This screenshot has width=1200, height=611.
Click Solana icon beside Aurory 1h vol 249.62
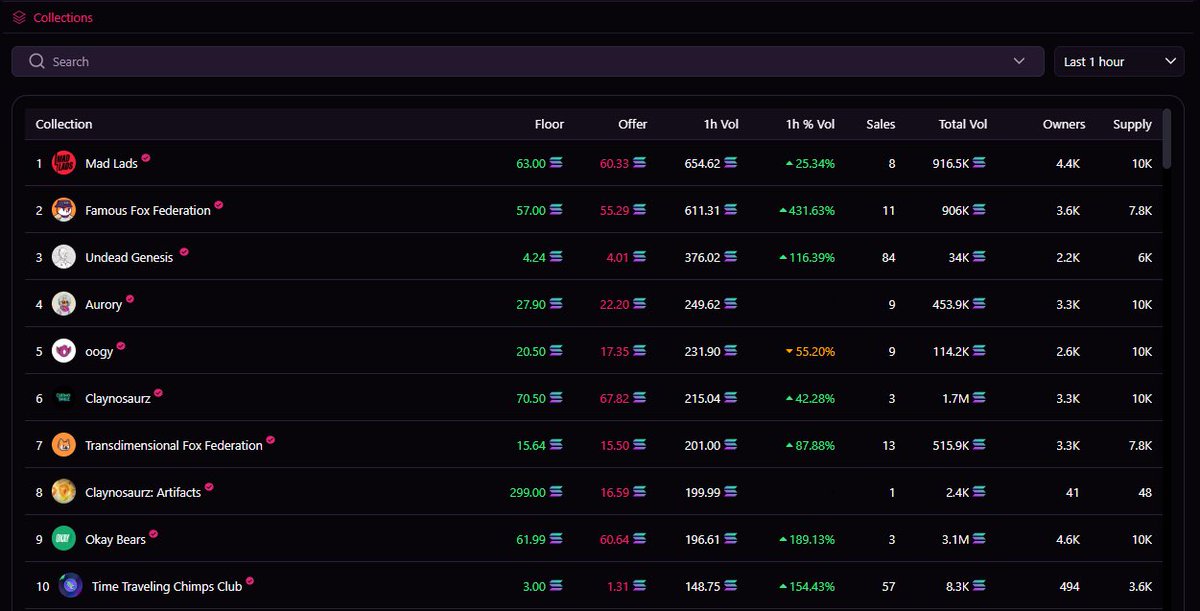(731, 304)
